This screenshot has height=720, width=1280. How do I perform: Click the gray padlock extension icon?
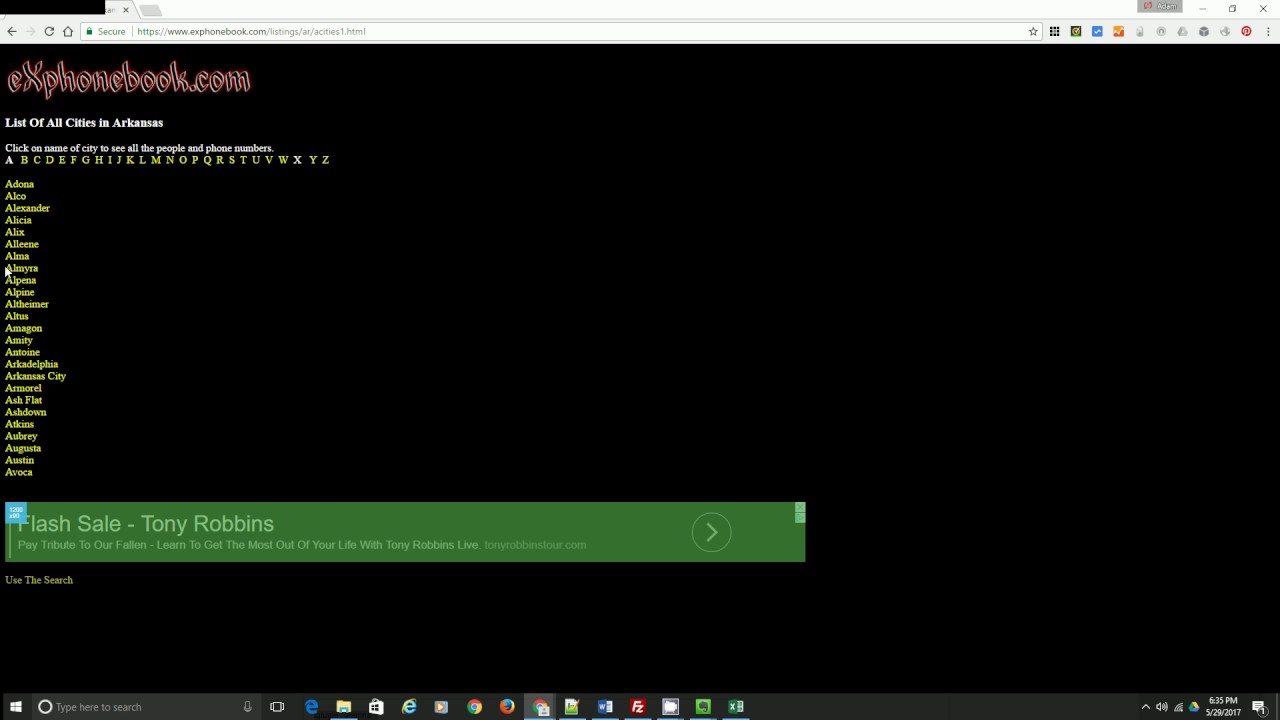(x=1140, y=31)
